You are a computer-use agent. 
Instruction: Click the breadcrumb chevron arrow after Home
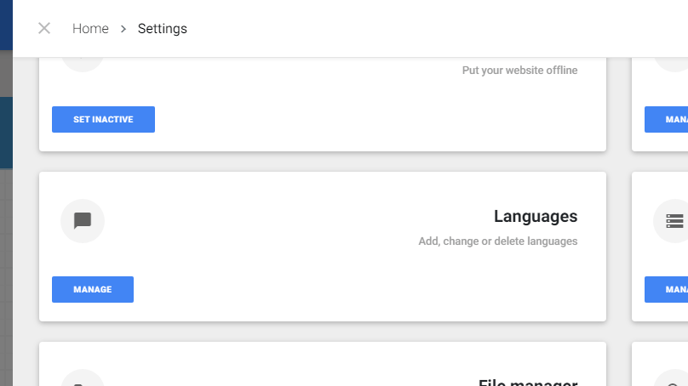(x=123, y=29)
